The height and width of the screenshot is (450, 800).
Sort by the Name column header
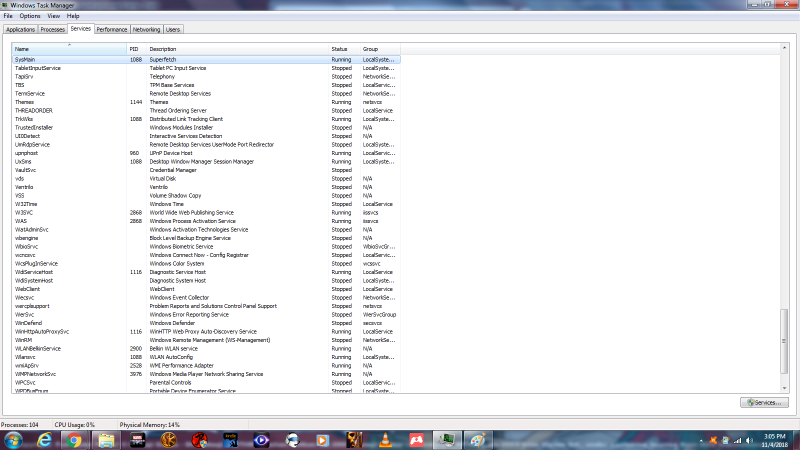[69, 49]
